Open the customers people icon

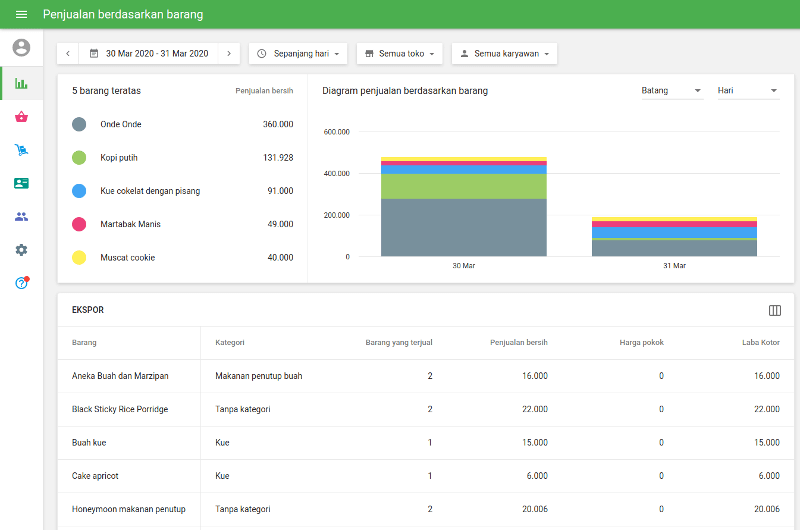[21, 216]
